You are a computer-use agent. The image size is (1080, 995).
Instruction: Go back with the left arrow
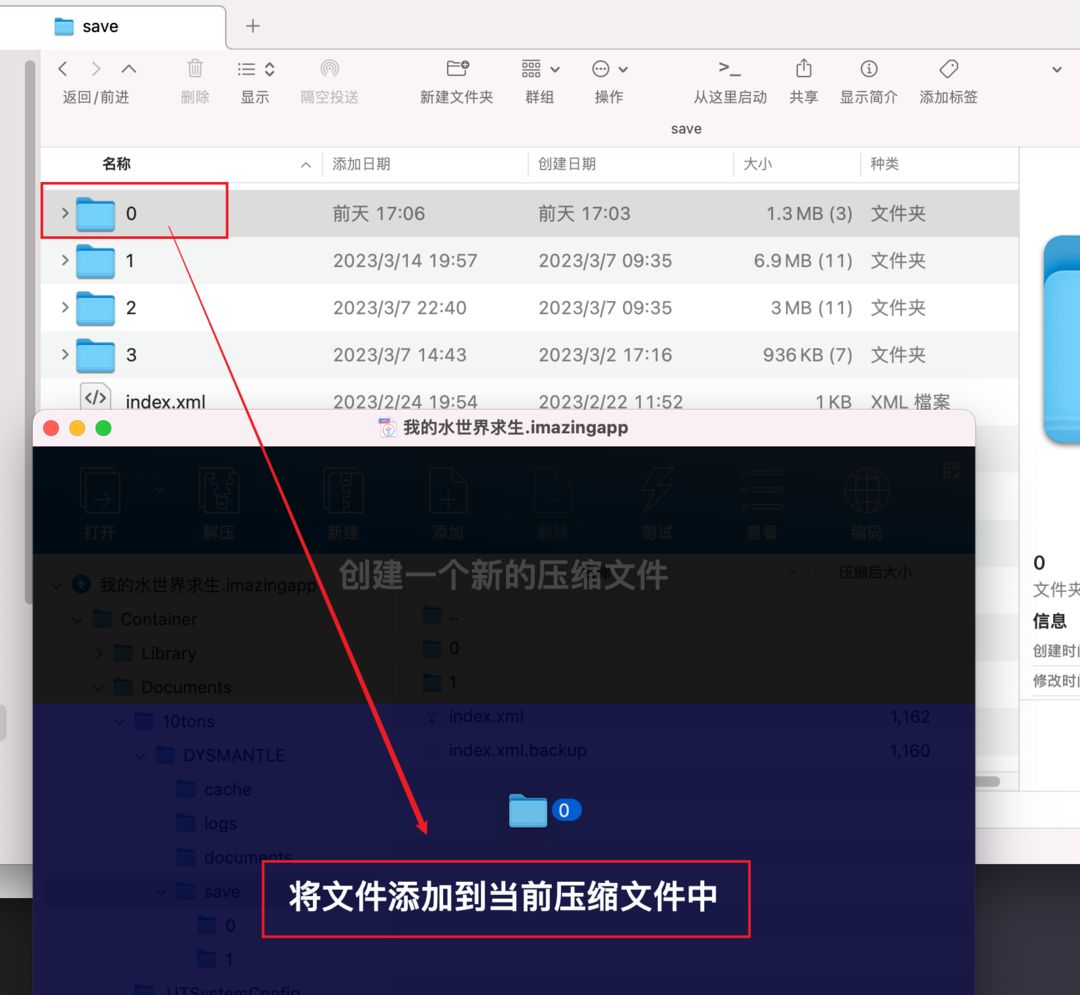point(63,68)
